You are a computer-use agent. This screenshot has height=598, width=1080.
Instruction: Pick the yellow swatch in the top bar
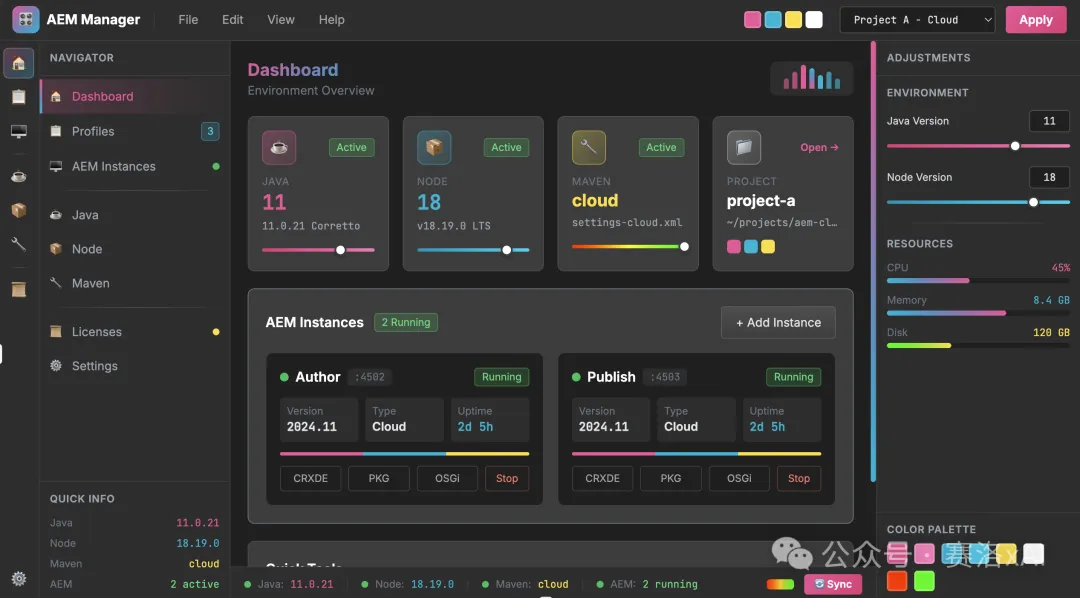tap(793, 20)
